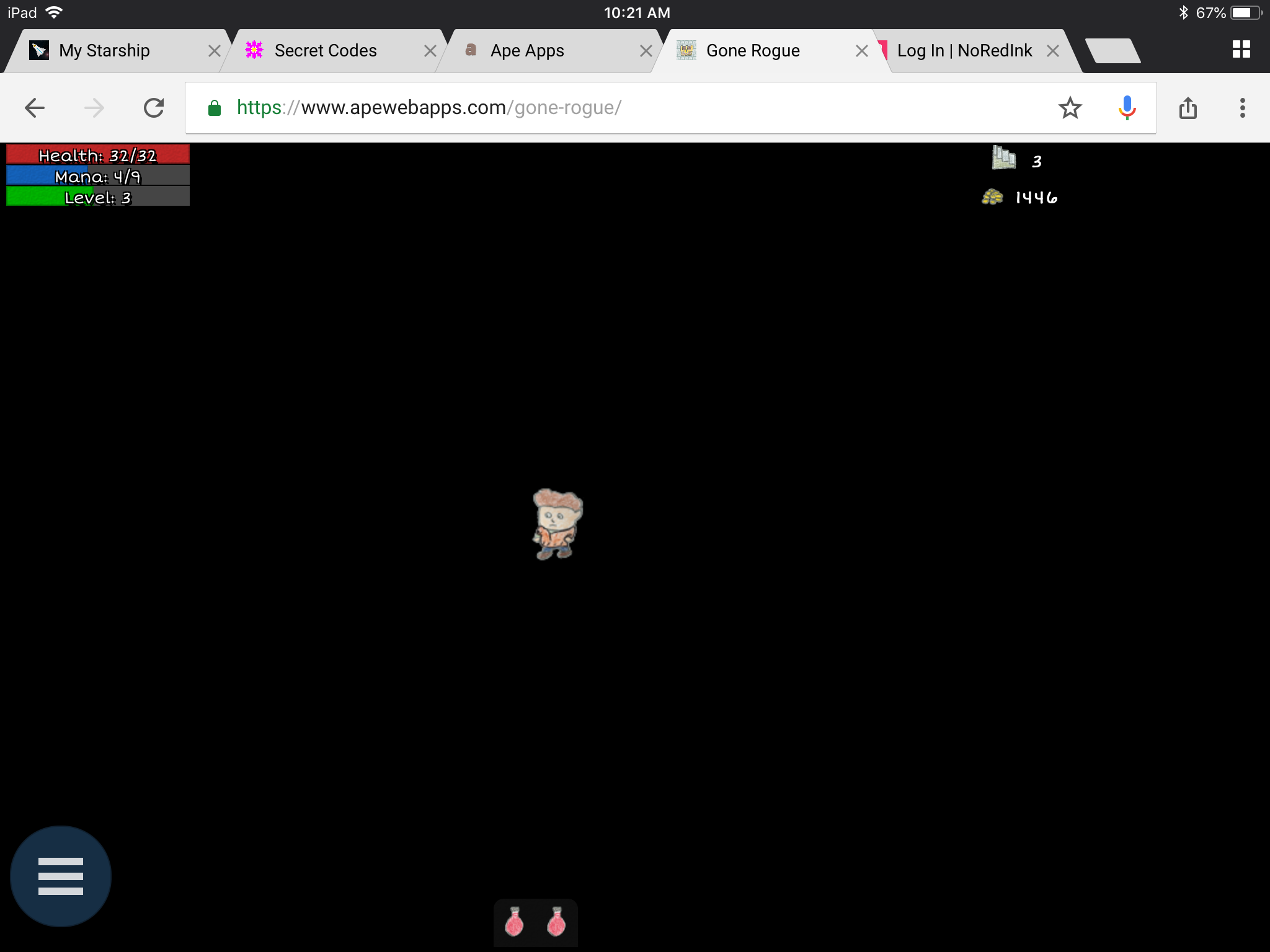Tap the hero character sprite
This screenshot has width=1270, height=952.
[x=557, y=524]
